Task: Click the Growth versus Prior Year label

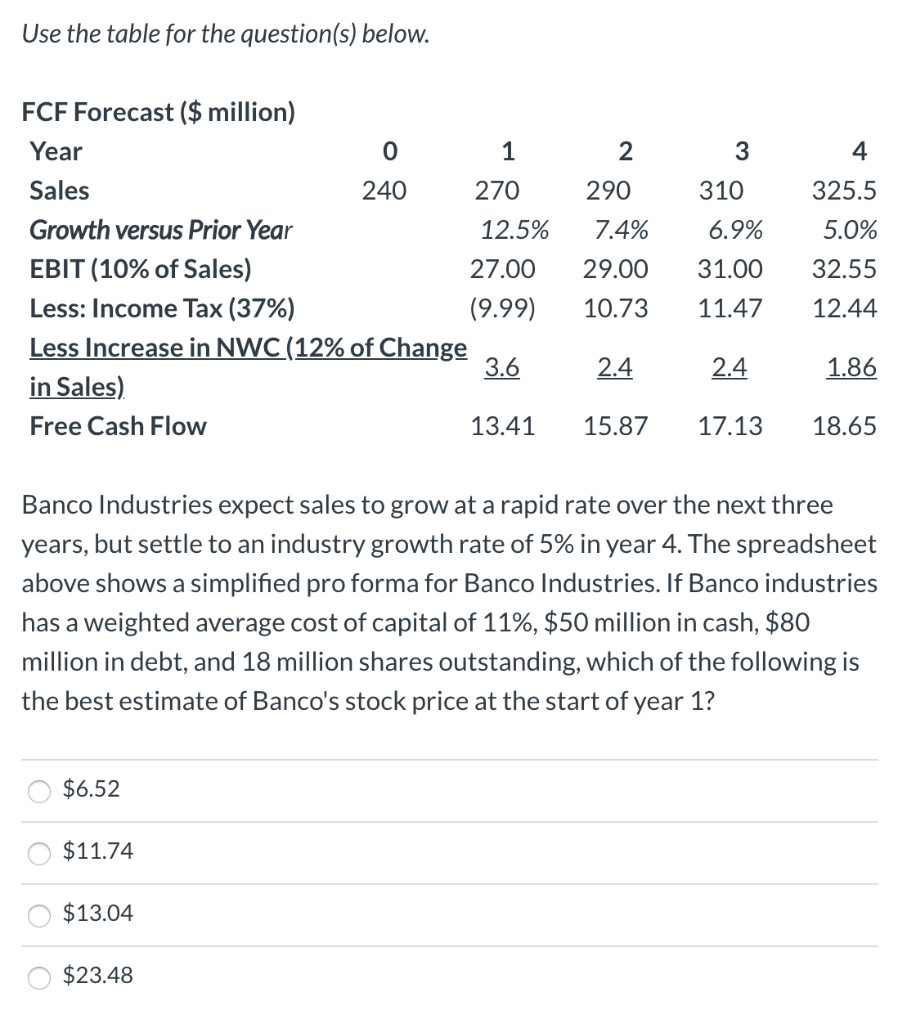Action: pyautogui.click(x=162, y=230)
